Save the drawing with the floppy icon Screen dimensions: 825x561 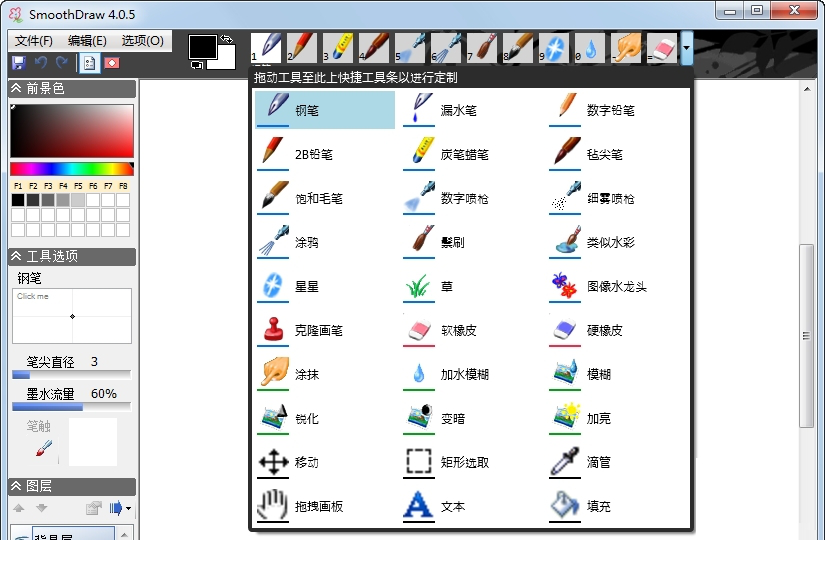pyautogui.click(x=19, y=63)
